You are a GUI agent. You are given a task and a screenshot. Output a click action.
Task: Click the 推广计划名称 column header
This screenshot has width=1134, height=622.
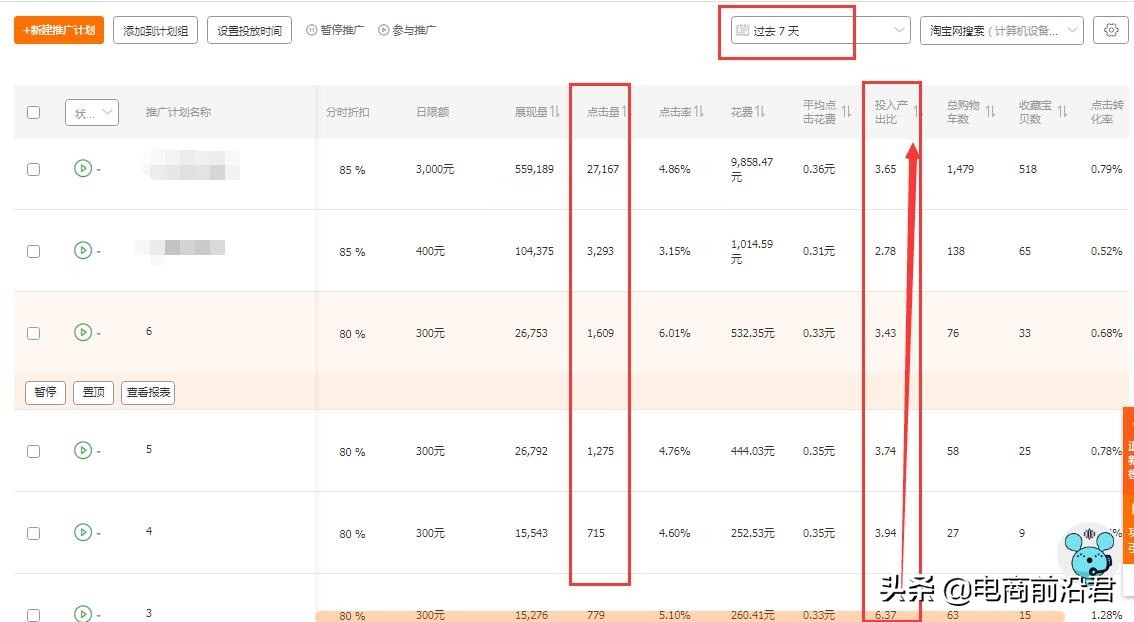point(179,112)
